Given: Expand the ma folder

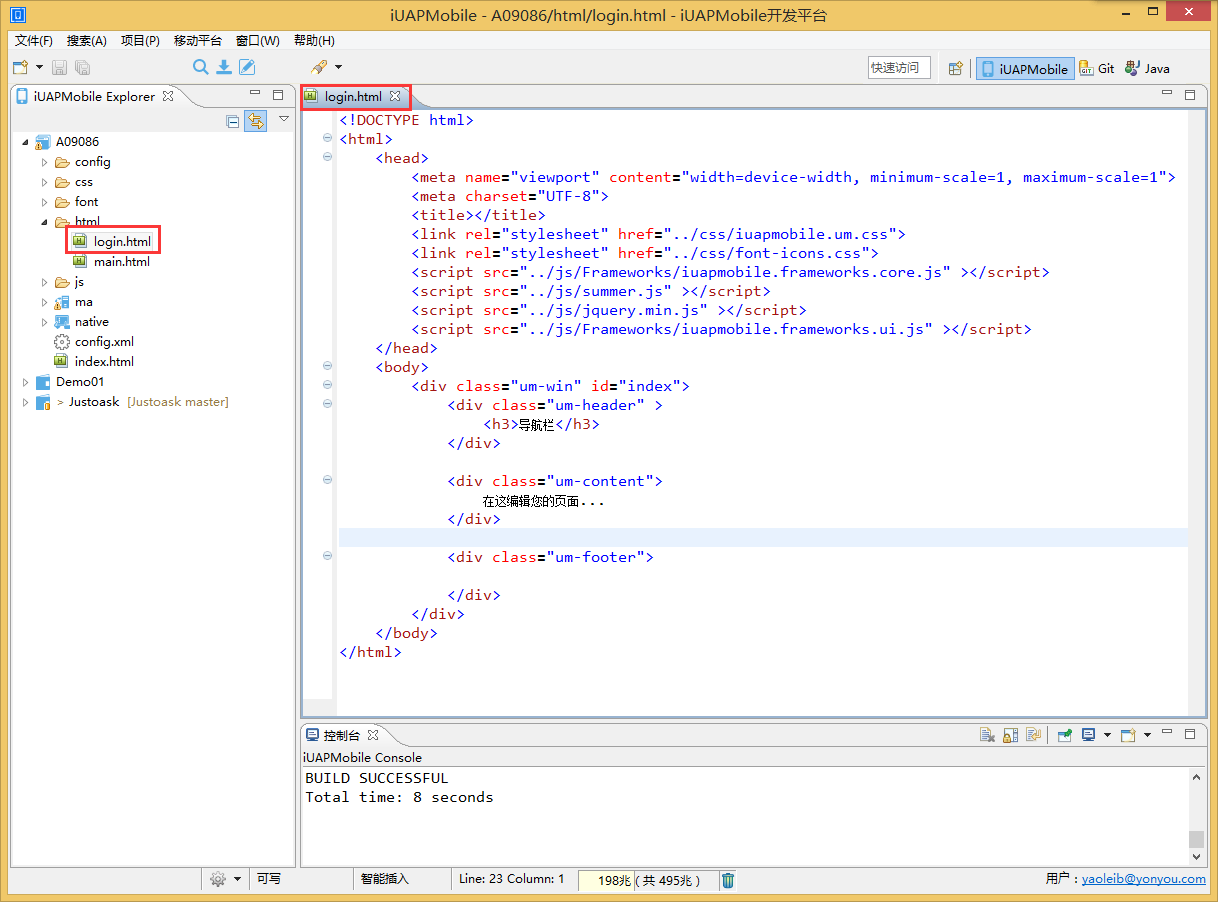Looking at the screenshot, I should point(44,302).
